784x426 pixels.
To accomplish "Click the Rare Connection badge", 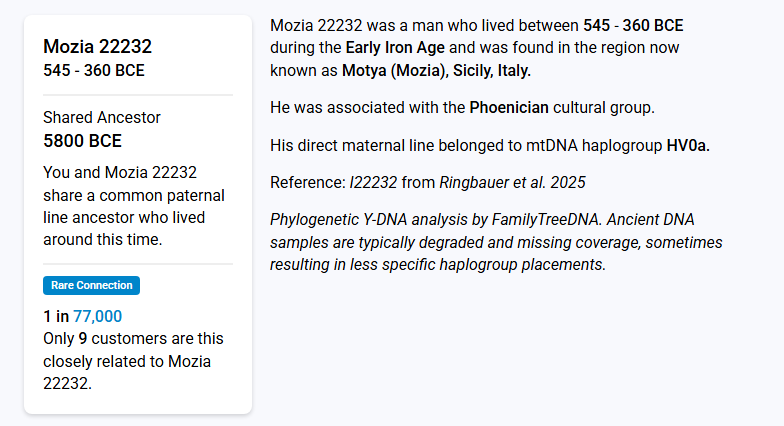I will (92, 286).
